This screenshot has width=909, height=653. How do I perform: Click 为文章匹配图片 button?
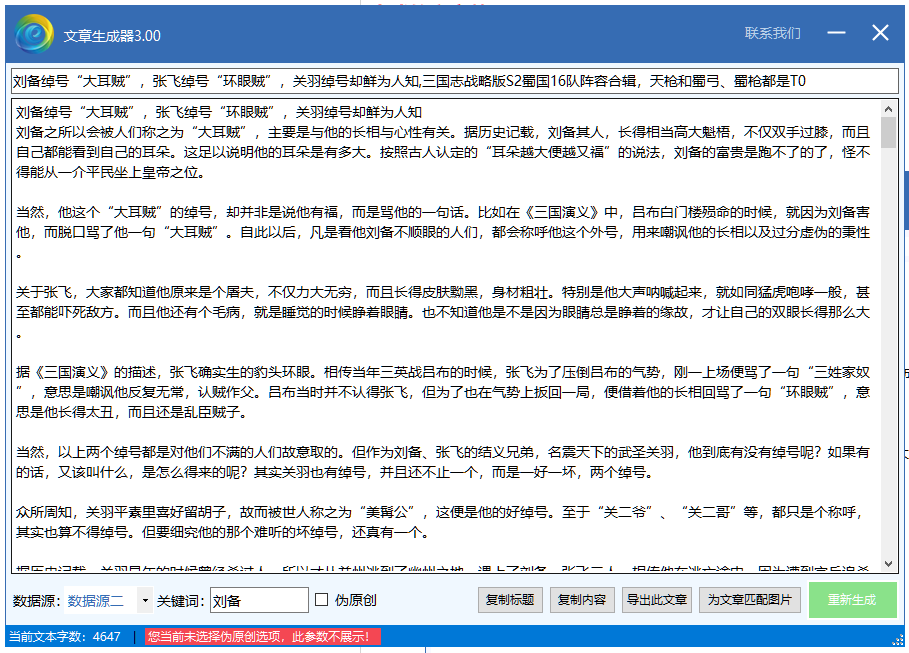click(x=750, y=600)
